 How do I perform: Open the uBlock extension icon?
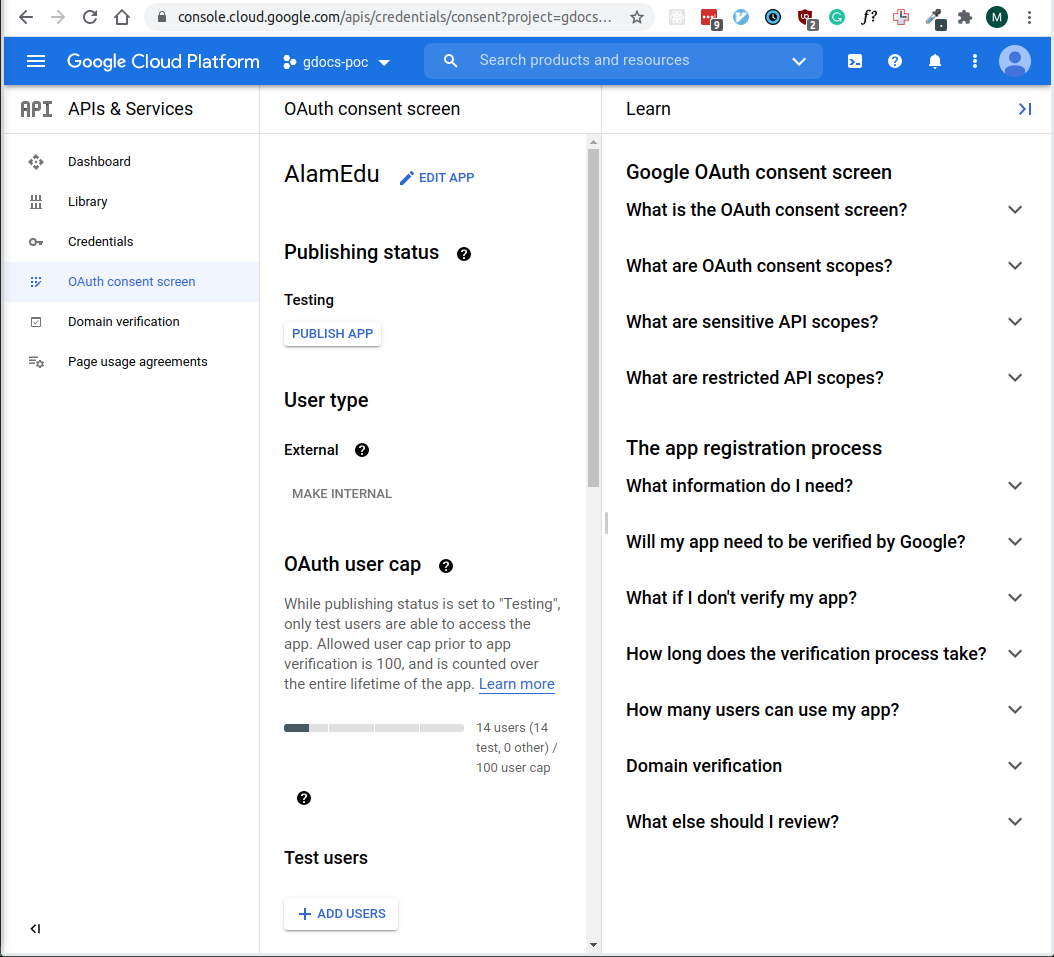coord(805,19)
